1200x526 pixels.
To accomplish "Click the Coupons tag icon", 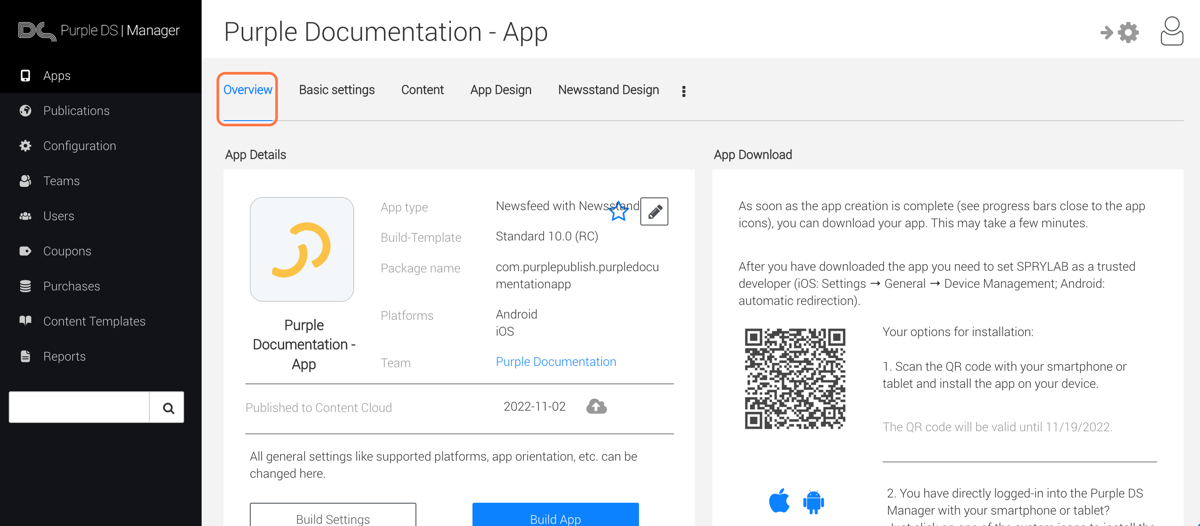I will tap(25, 251).
